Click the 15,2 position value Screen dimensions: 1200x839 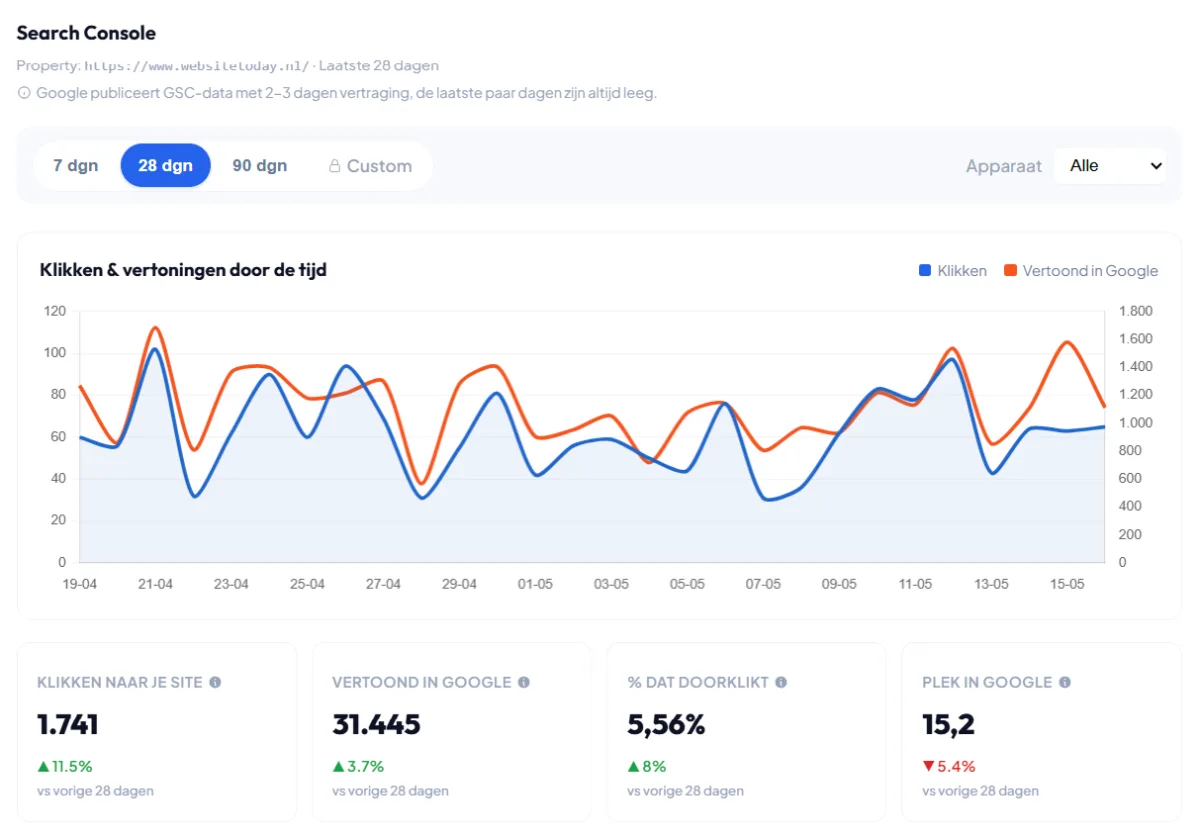948,725
